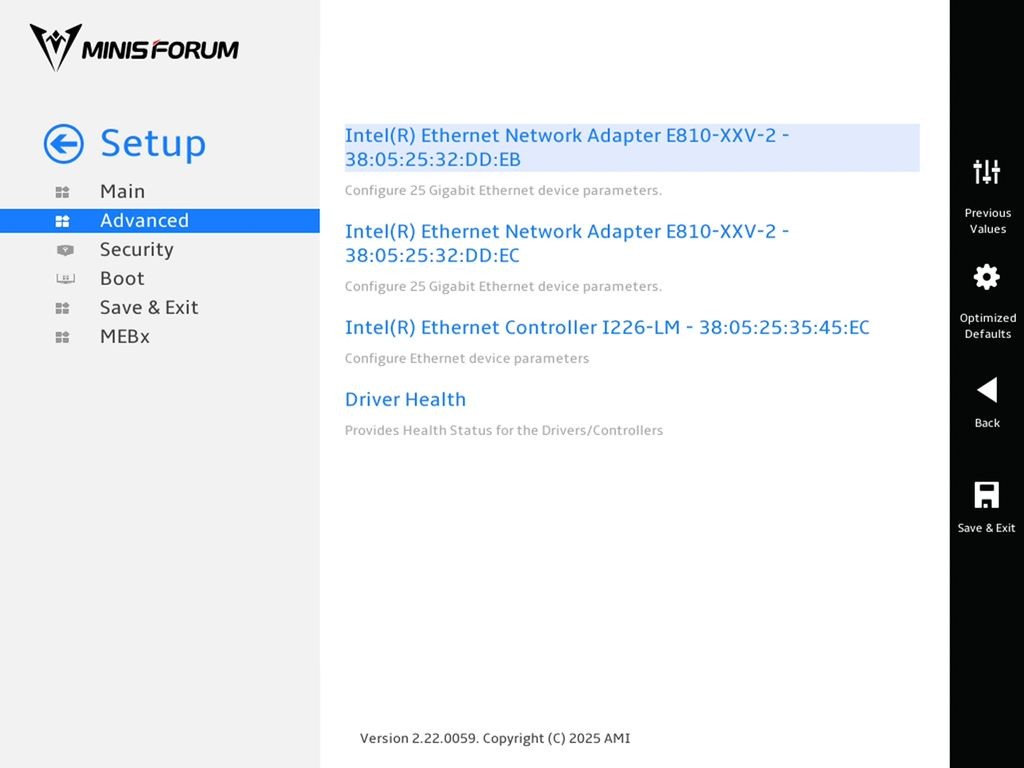Click the shield icon beside Security
1024x768 pixels.
[x=65, y=250]
